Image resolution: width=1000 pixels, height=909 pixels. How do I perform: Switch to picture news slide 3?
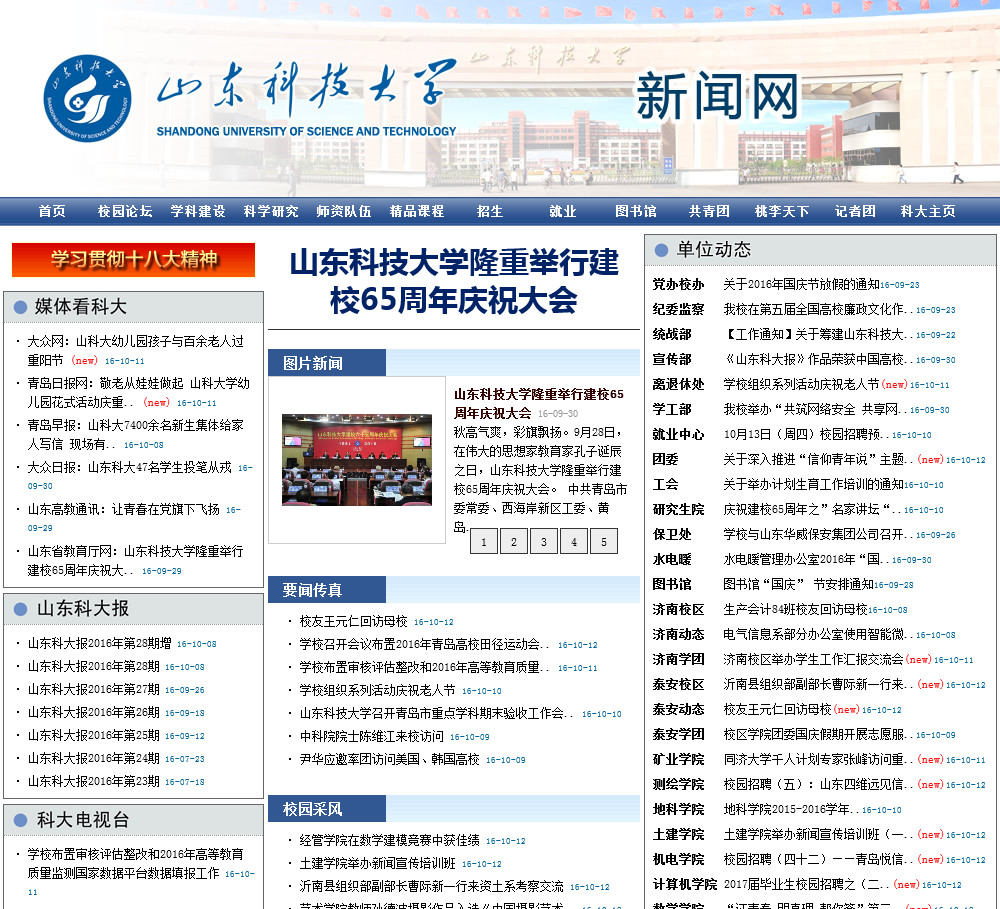coord(544,542)
